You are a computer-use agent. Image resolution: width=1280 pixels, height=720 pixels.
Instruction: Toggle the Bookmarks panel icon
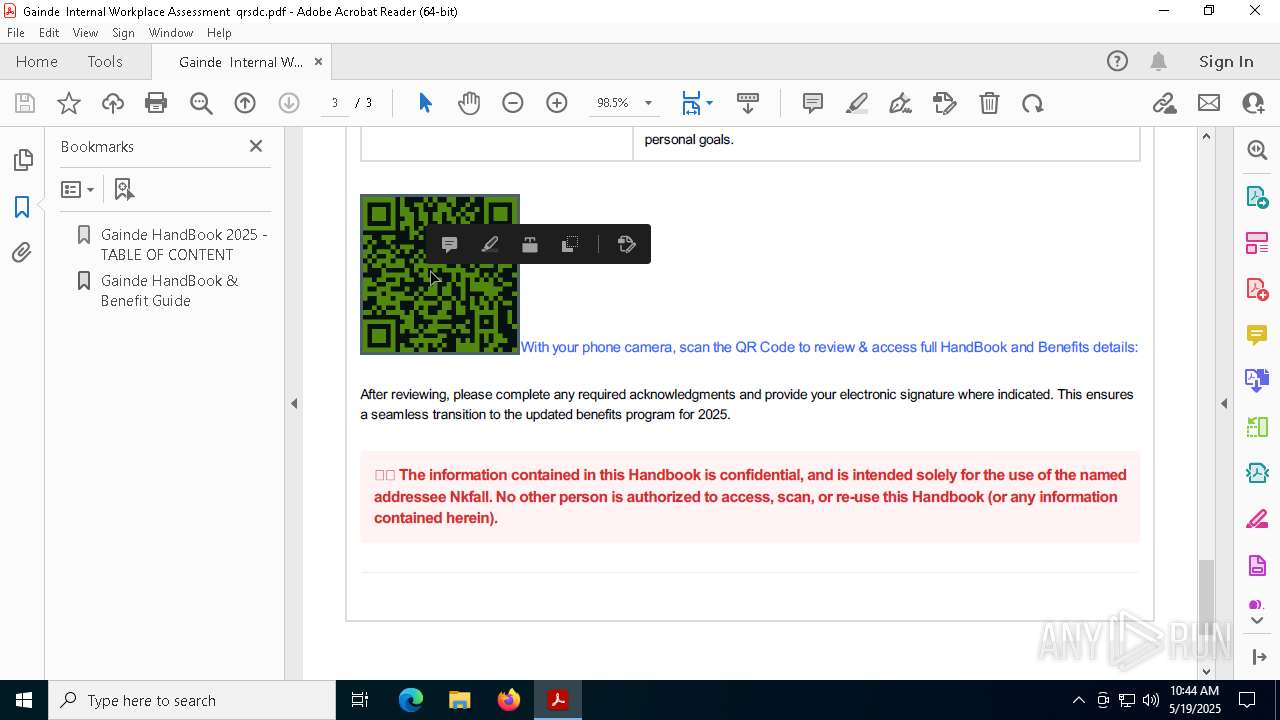[22, 207]
